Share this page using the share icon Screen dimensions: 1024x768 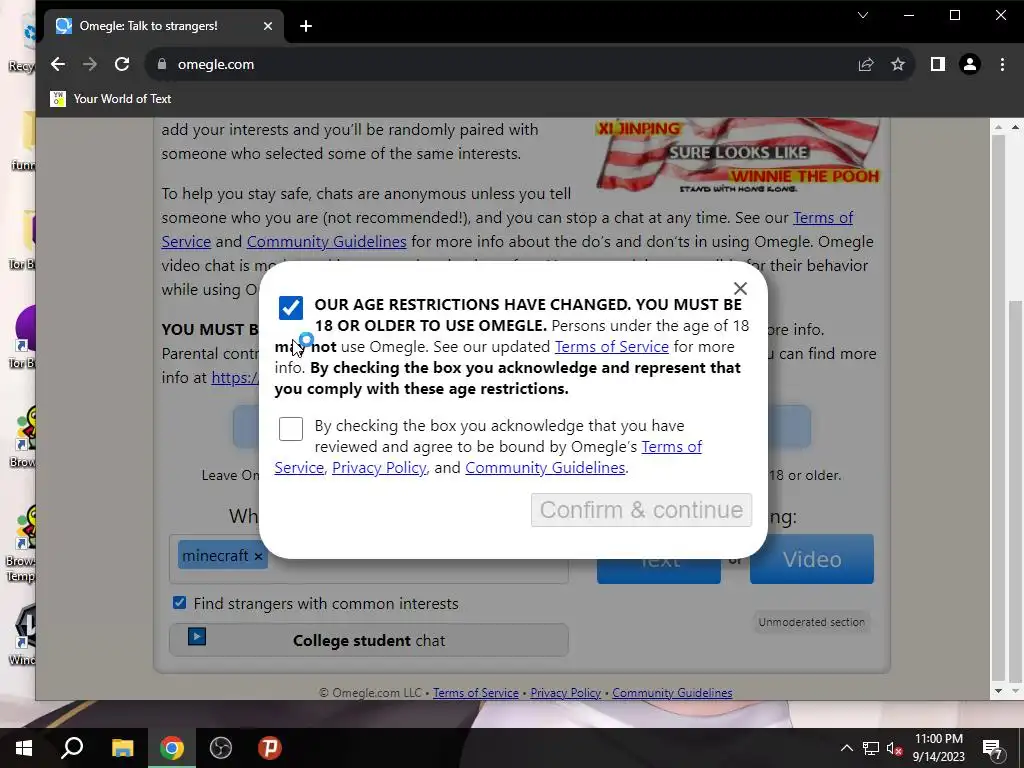tap(866, 64)
